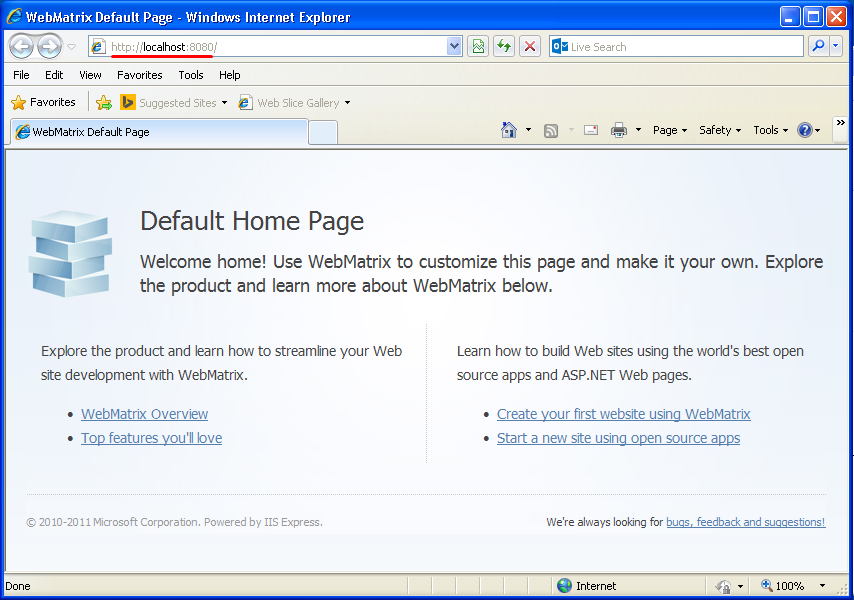Open the Tools command bar menu
The height and width of the screenshot is (600, 854).
pyautogui.click(x=771, y=130)
